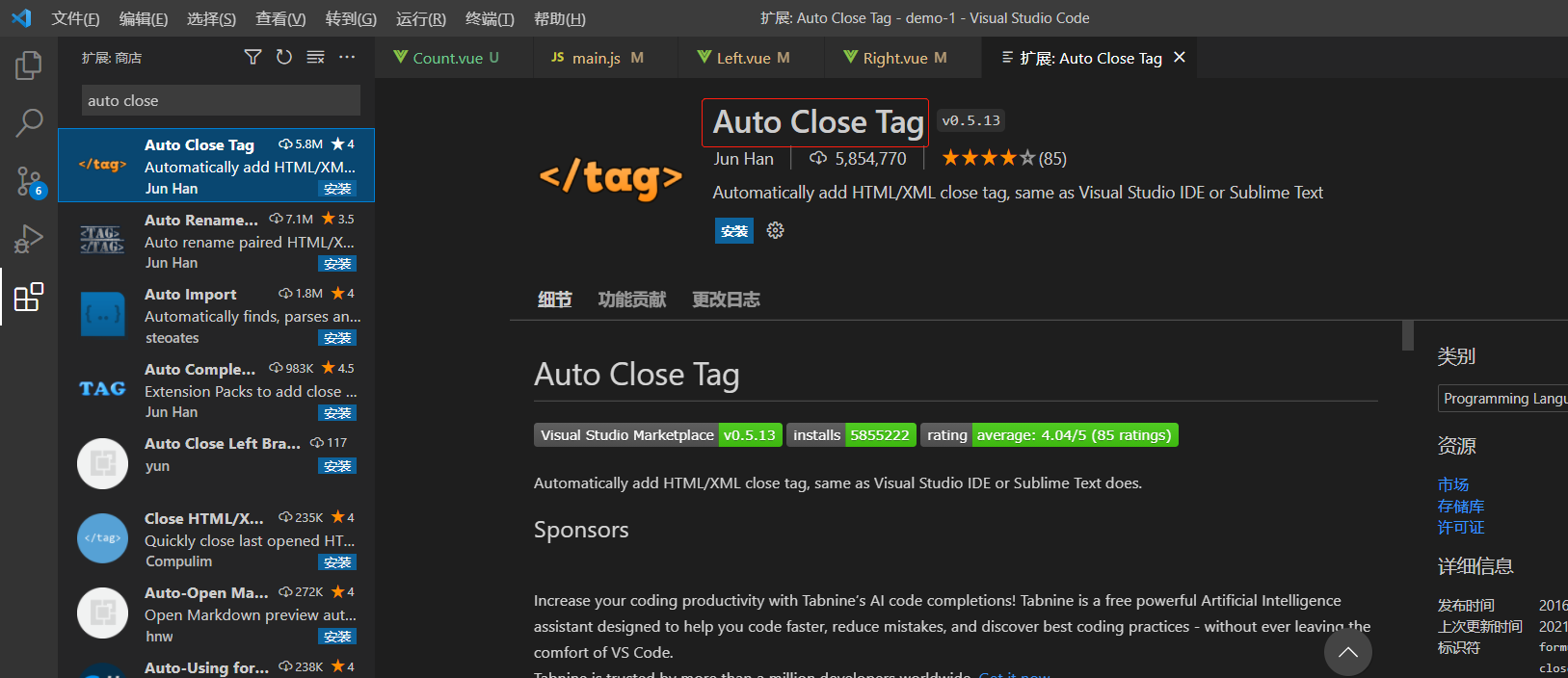Select Auto Close Tag item in results list
Viewport: 1568px width, 678px height.
(216, 166)
